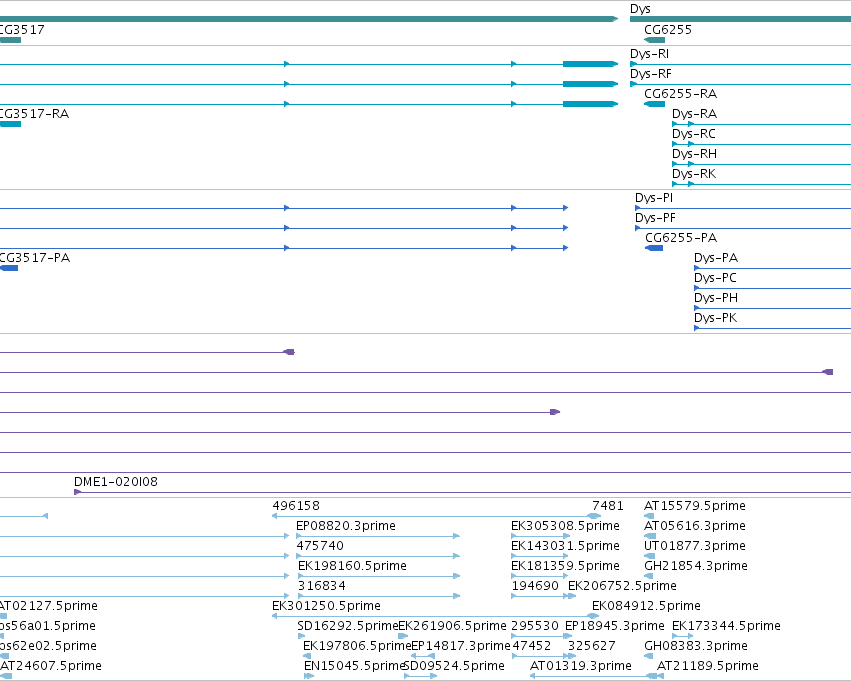Click the 496158 feature label
This screenshot has width=851, height=681.
(x=296, y=506)
